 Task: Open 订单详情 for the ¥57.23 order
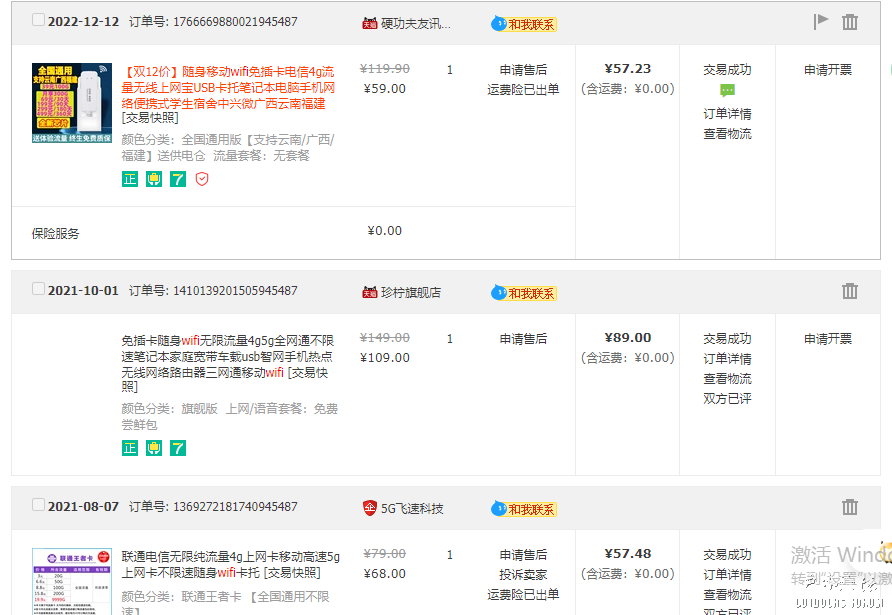(727, 113)
